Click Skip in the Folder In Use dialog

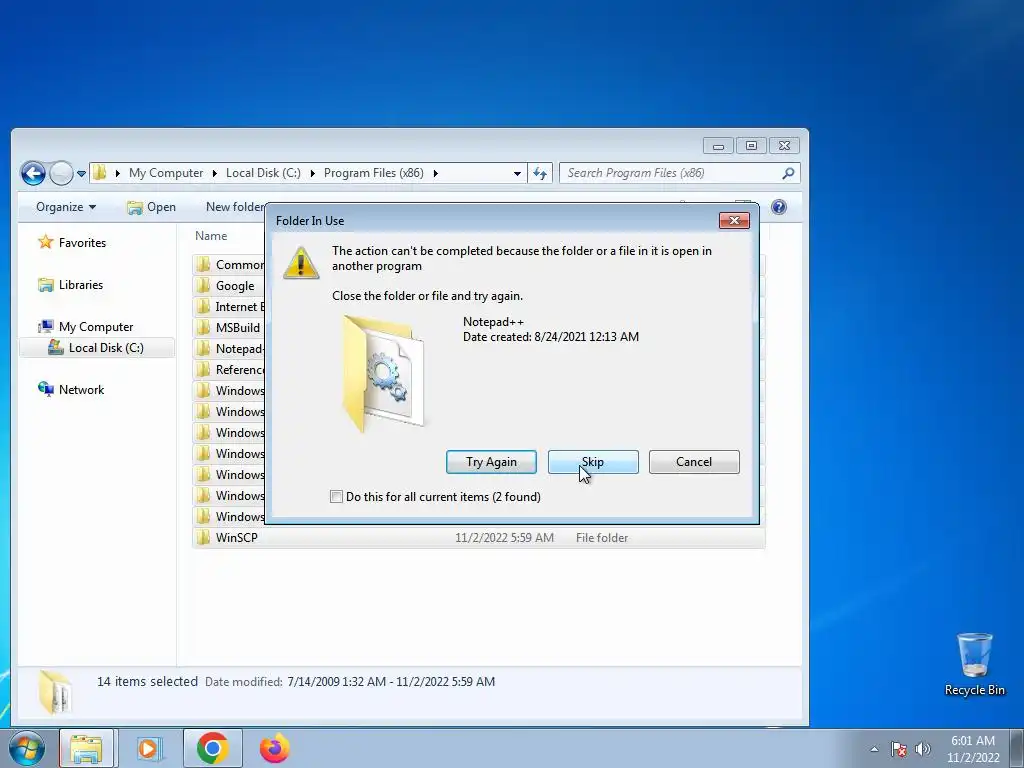(x=593, y=462)
